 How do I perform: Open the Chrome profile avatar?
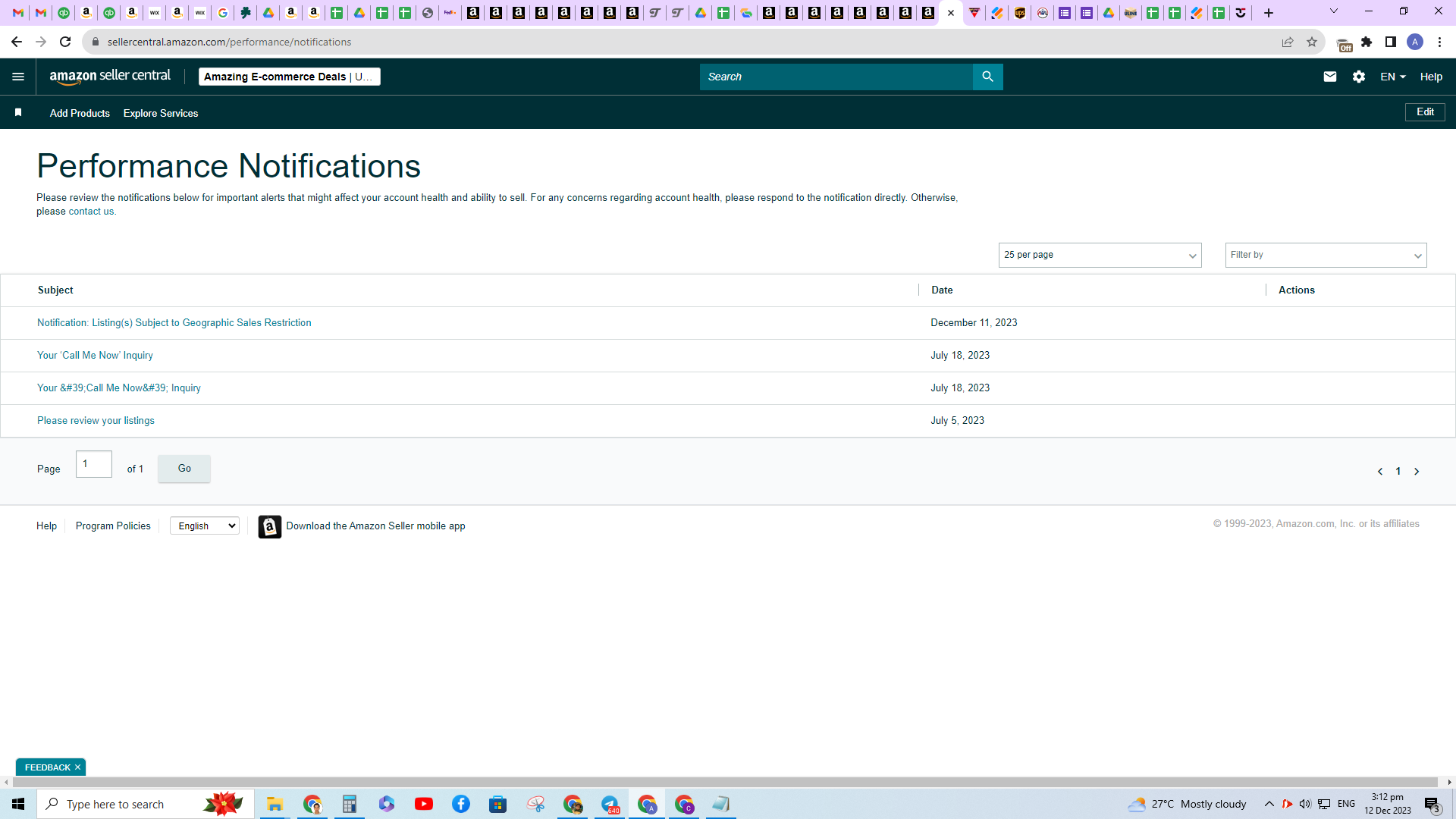(1415, 42)
